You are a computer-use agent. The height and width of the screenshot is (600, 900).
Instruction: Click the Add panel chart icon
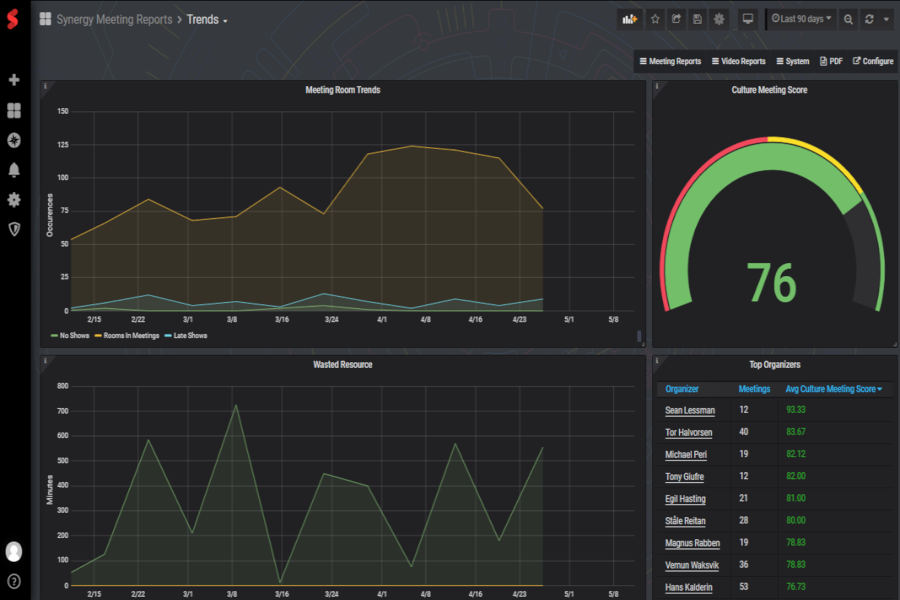(629, 19)
